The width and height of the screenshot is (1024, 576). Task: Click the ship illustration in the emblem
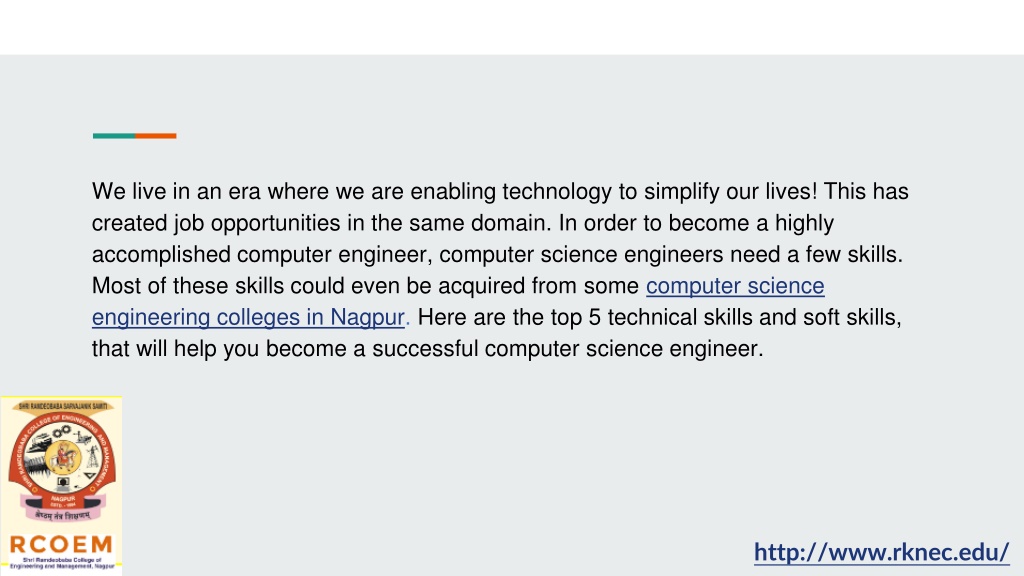[38, 443]
